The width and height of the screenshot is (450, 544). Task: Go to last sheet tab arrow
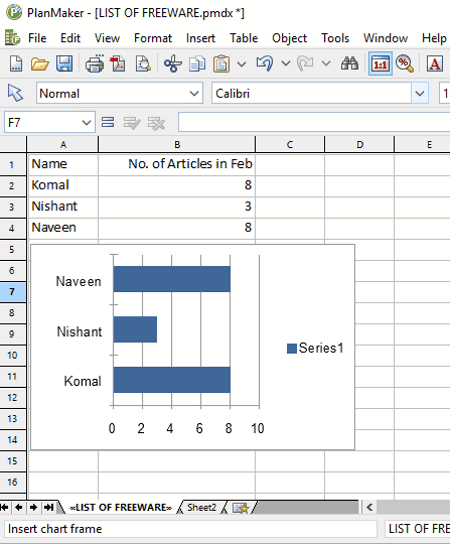click(x=49, y=507)
